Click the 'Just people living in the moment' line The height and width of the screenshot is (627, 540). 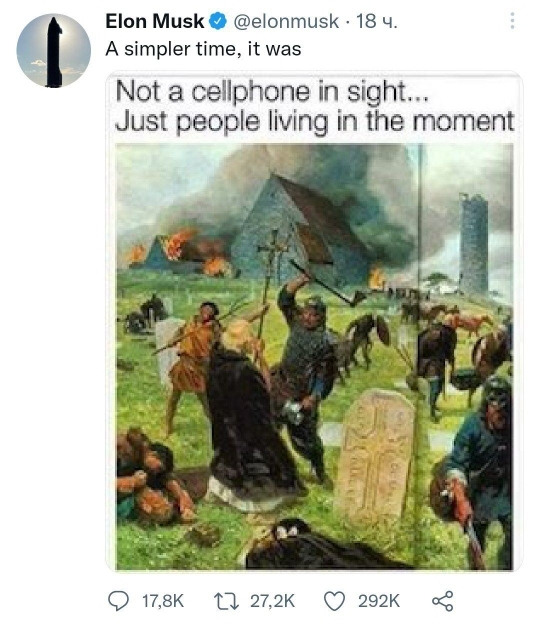[x=314, y=121]
